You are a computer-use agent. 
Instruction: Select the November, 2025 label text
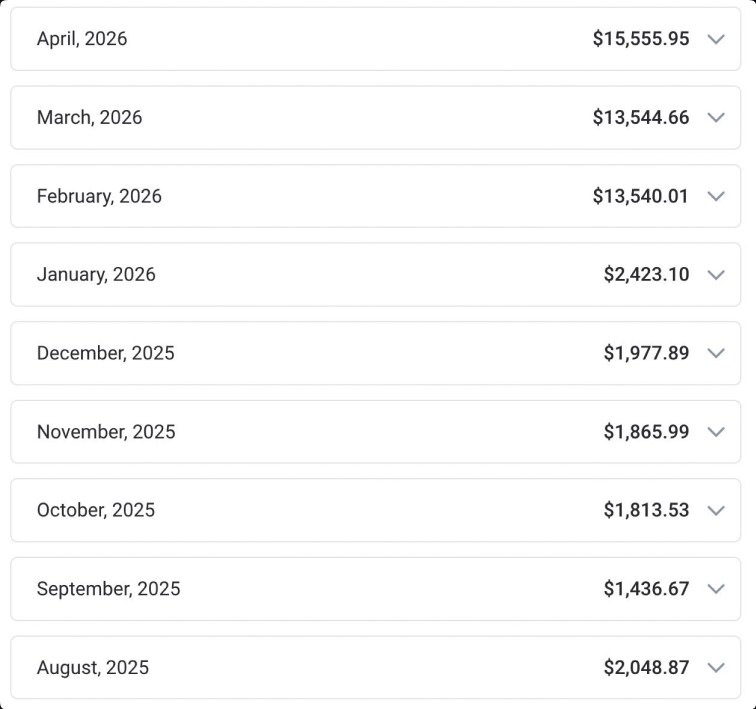coord(106,432)
